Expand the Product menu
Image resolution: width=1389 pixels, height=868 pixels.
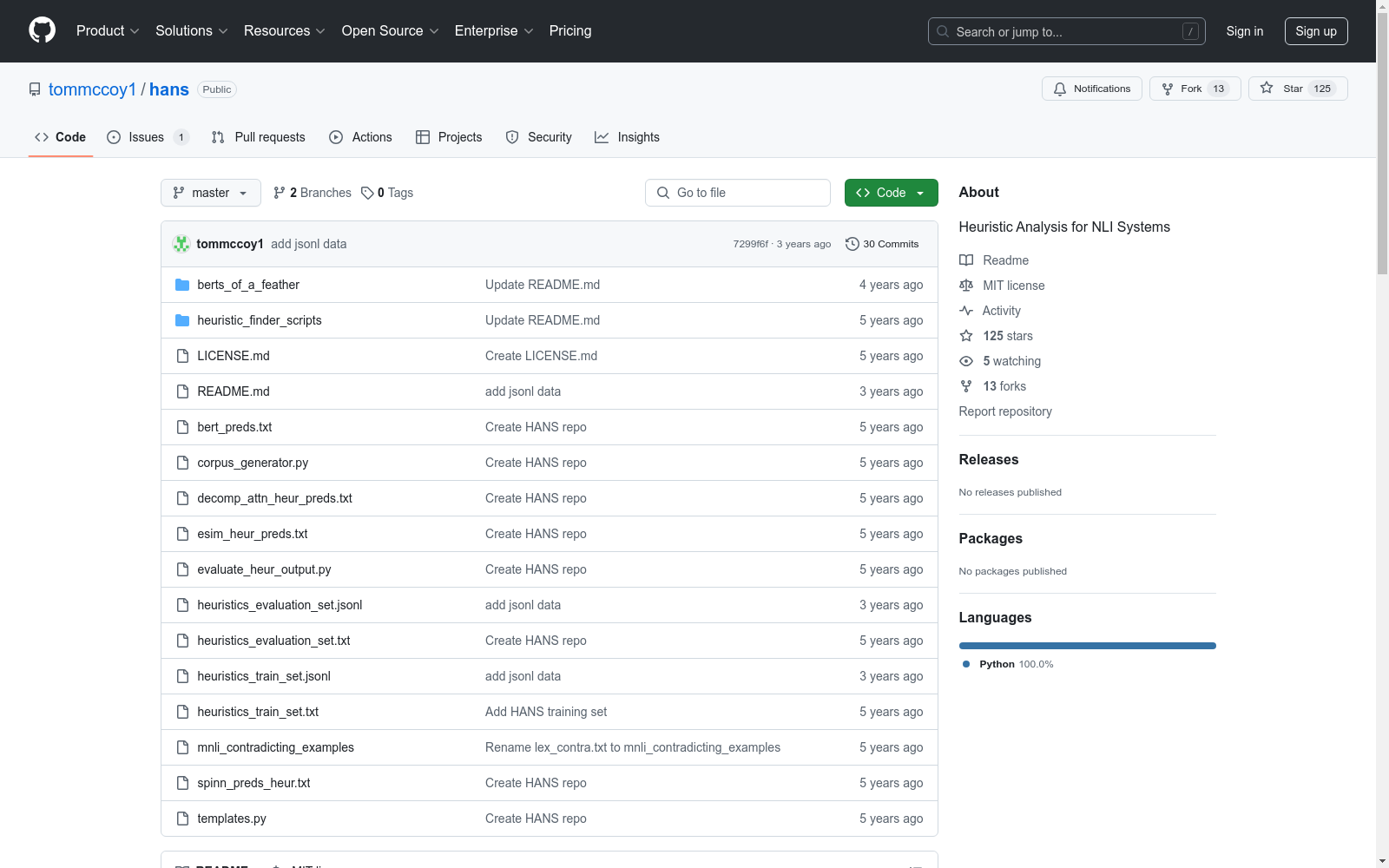[x=108, y=31]
